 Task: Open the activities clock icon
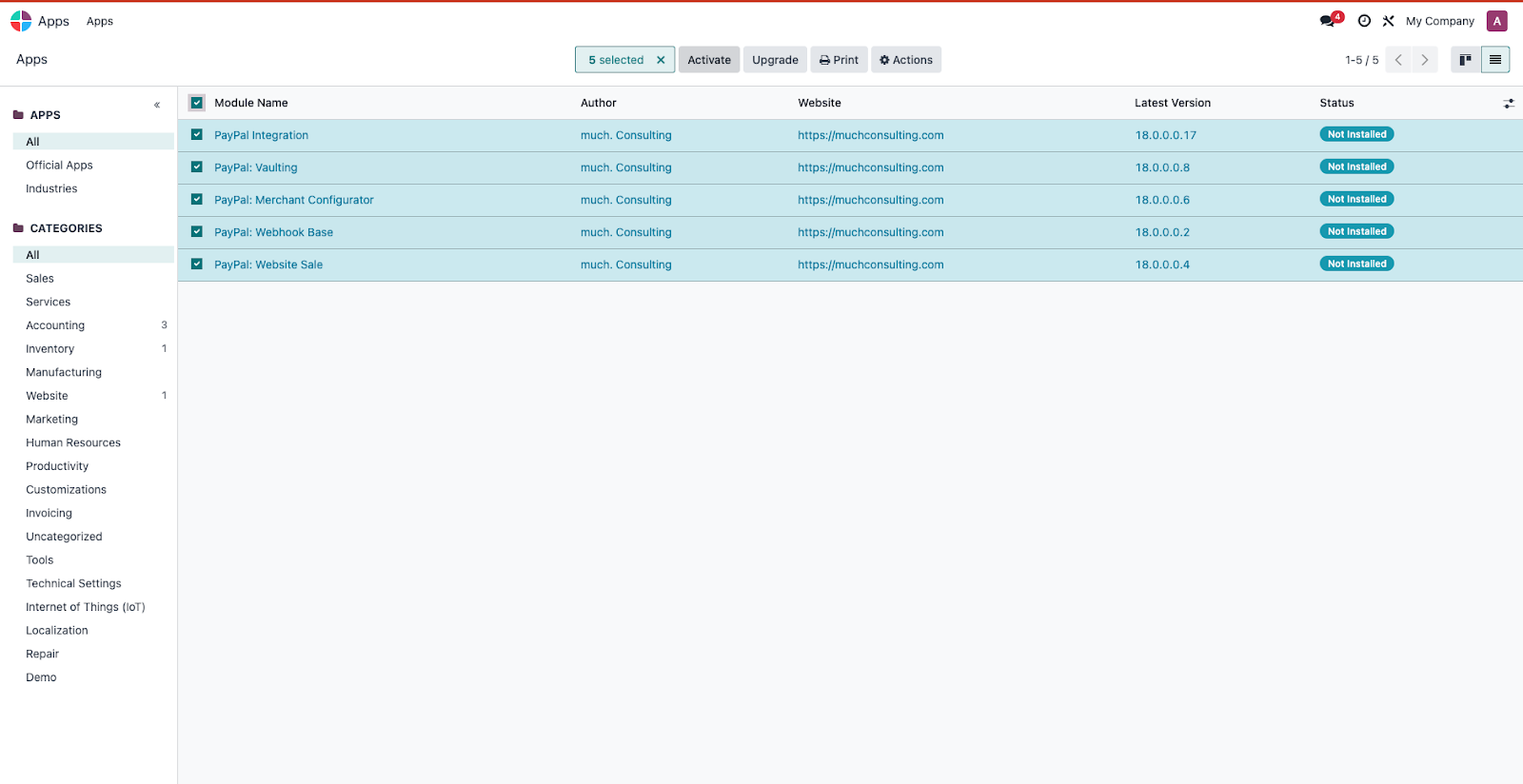[x=1364, y=21]
